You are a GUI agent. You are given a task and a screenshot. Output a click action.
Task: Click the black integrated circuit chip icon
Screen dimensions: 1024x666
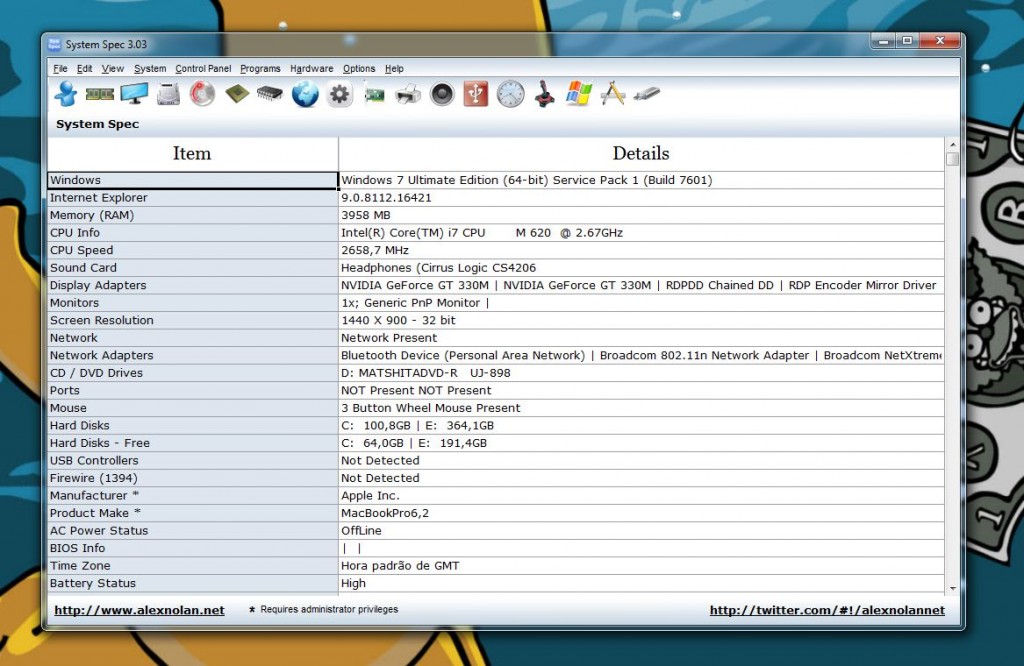coord(270,94)
